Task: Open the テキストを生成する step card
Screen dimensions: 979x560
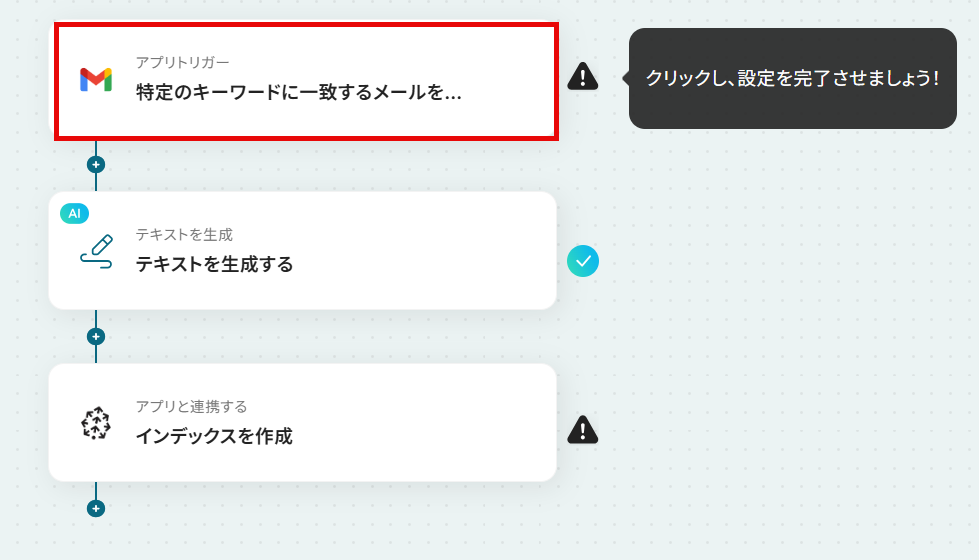Action: (x=302, y=250)
